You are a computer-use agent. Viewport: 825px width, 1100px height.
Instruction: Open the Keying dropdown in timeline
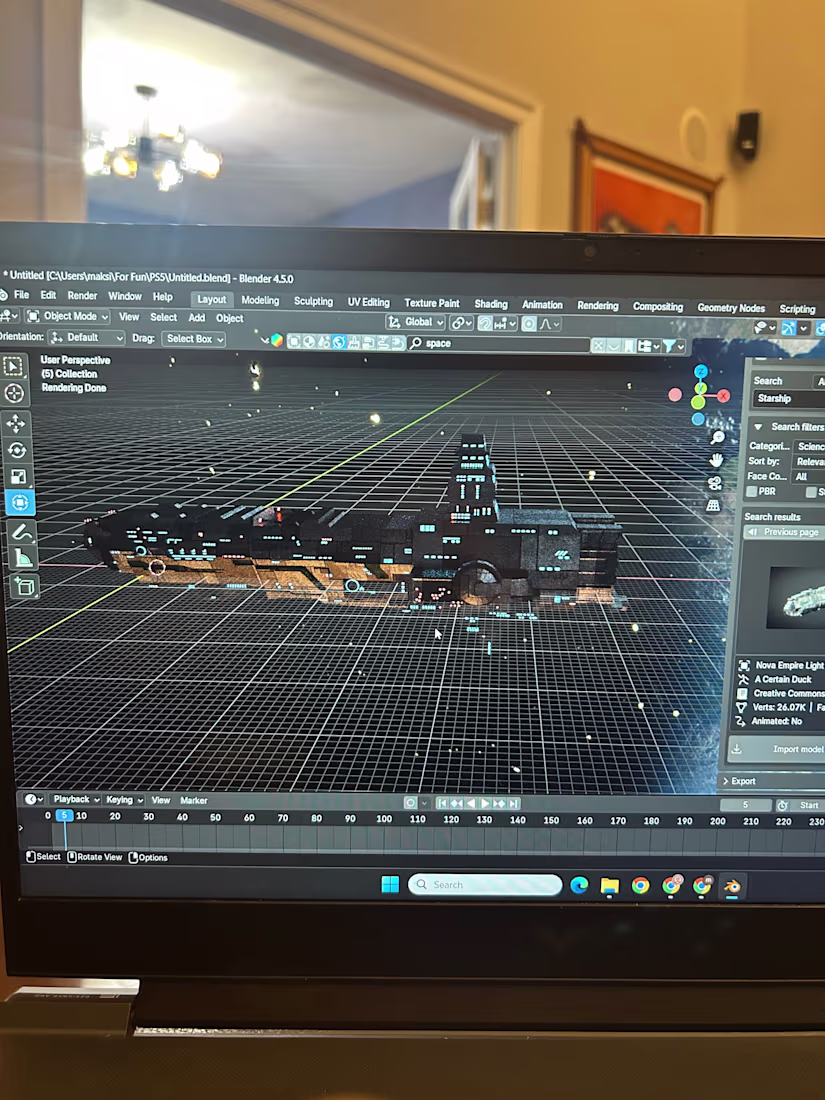tap(124, 800)
